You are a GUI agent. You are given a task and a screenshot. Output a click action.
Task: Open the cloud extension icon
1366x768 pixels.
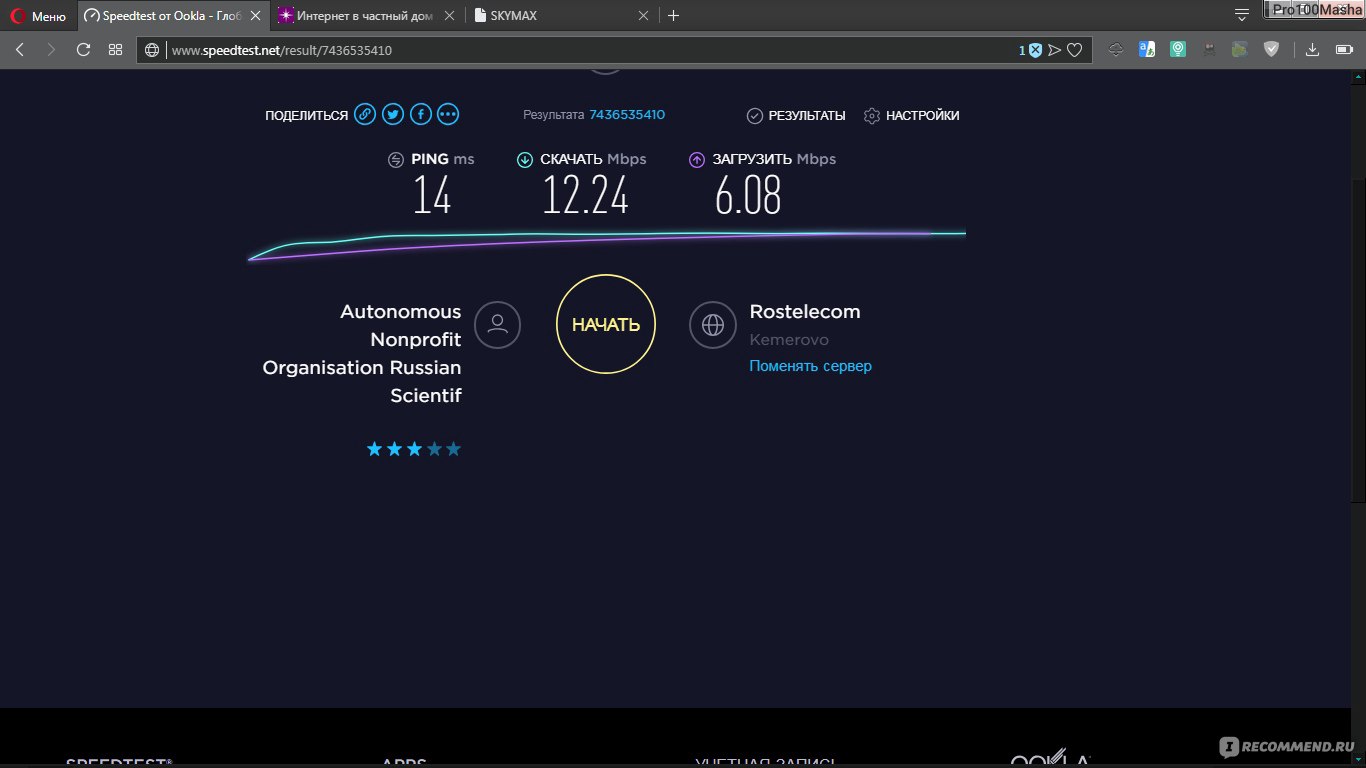point(1116,49)
